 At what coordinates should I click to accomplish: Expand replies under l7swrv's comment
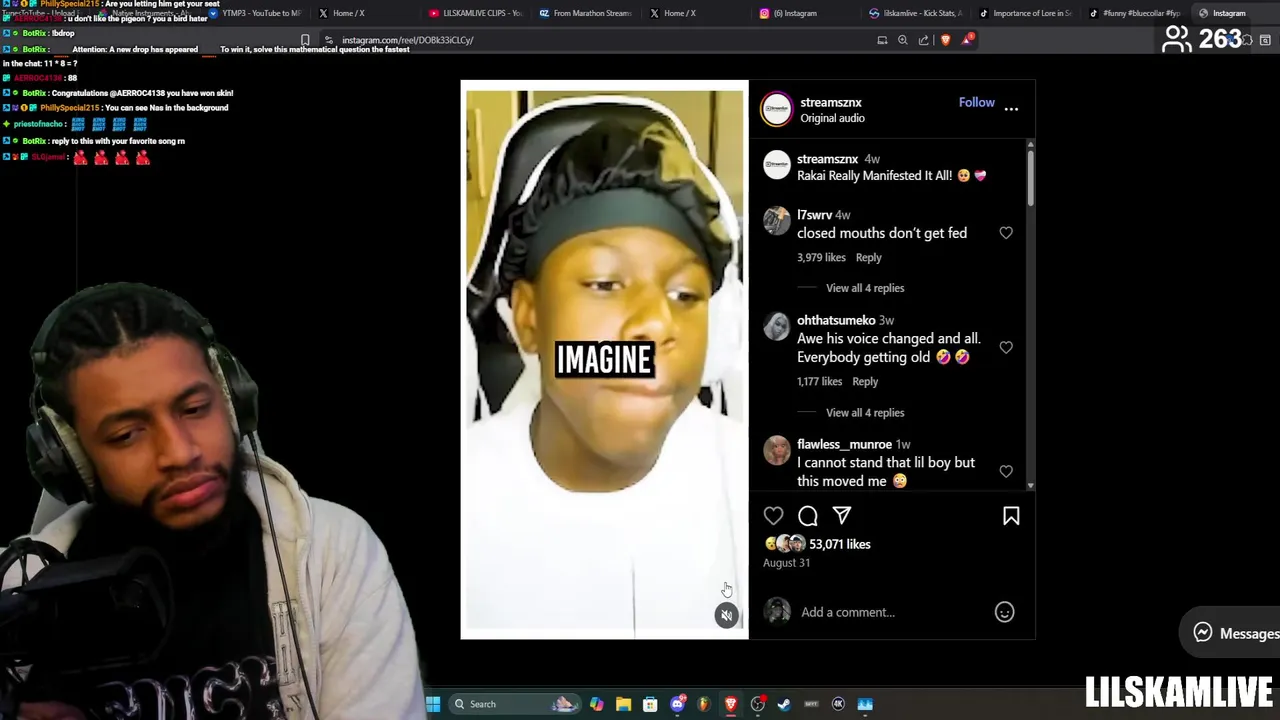(x=865, y=288)
